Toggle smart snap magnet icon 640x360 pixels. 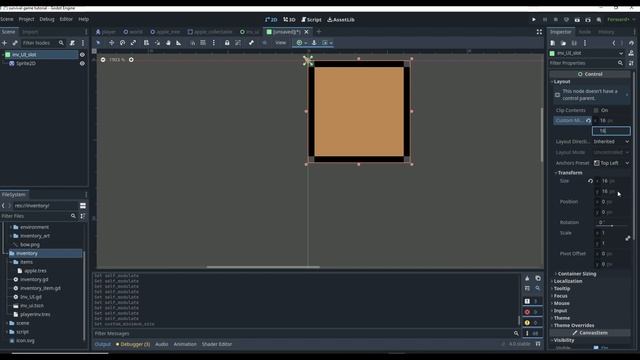click(x=192, y=43)
